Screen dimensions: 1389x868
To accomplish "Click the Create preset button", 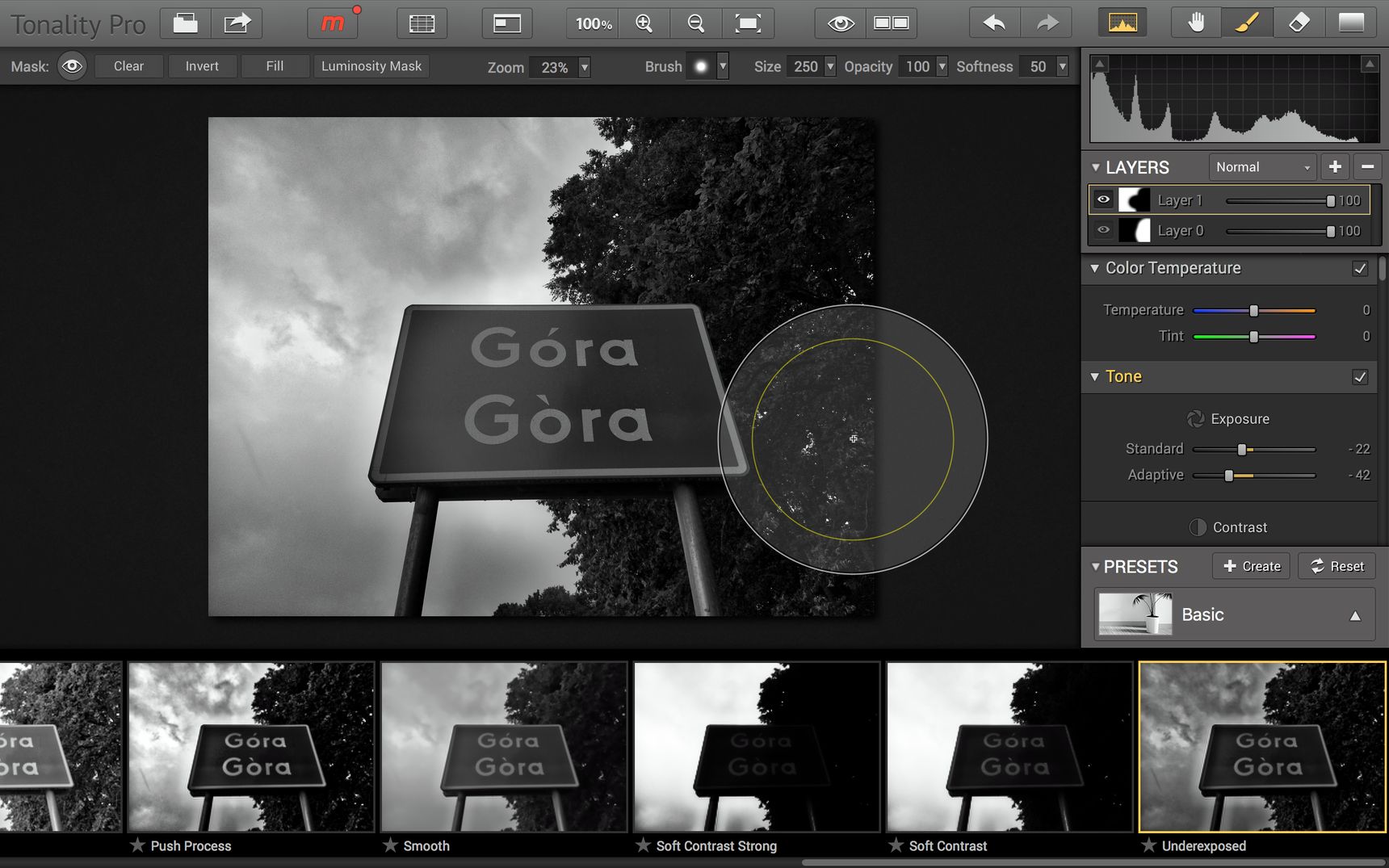I will click(1251, 566).
